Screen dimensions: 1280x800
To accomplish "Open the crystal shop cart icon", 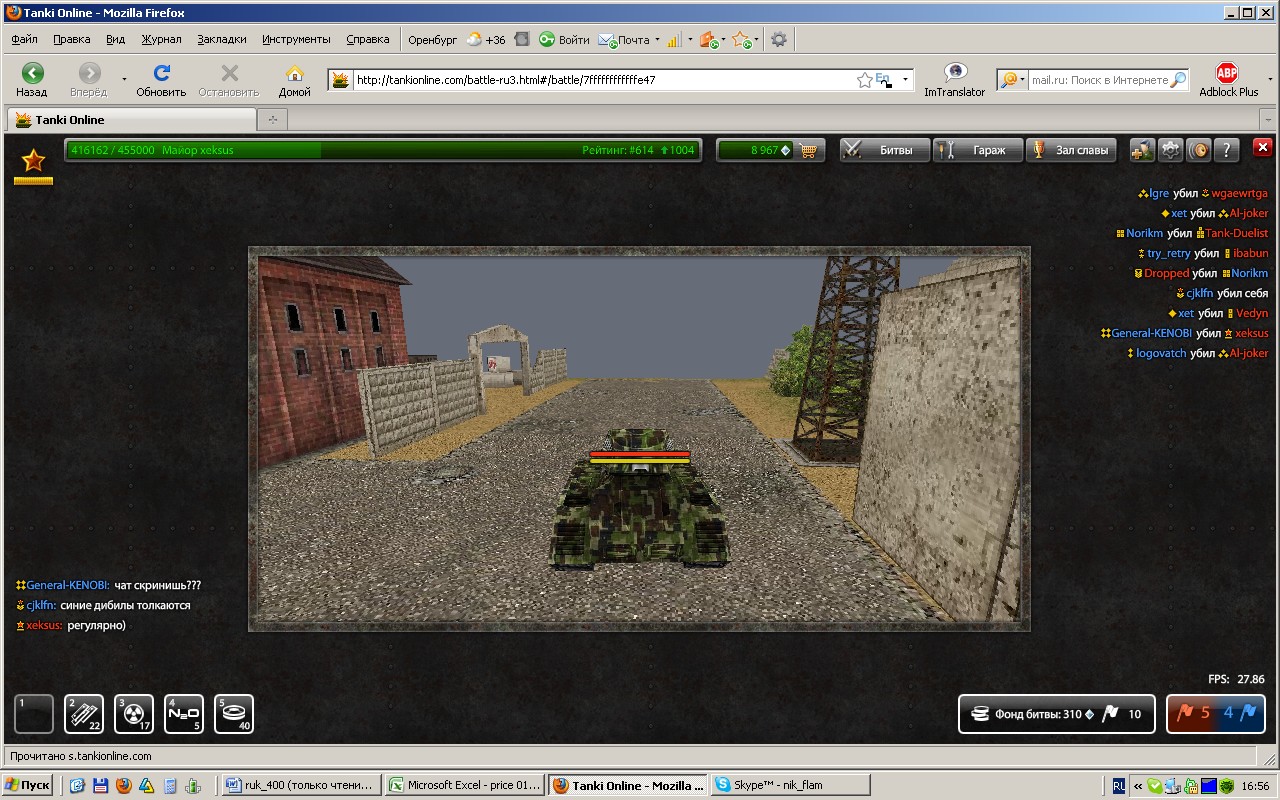I will pyautogui.click(x=809, y=151).
